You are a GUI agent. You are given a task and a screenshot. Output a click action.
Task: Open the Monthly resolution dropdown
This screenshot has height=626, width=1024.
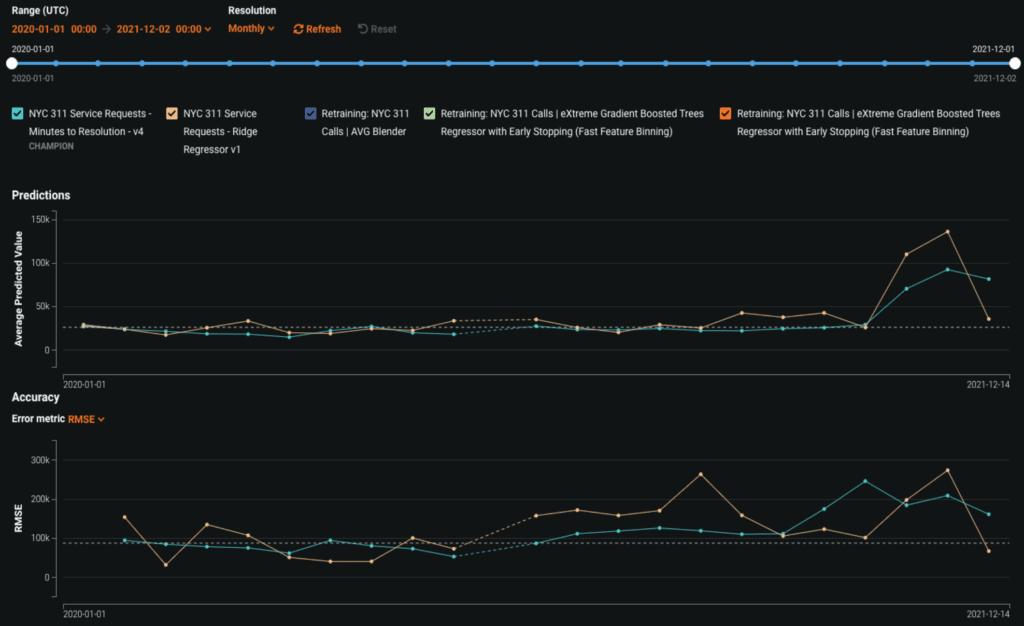click(251, 29)
